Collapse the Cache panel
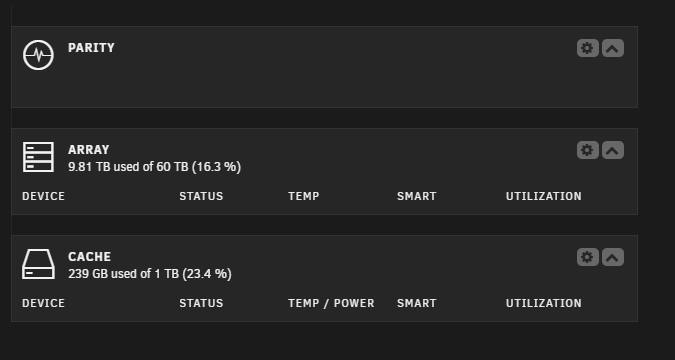Screen dimensions: 675x360 click(x=613, y=257)
